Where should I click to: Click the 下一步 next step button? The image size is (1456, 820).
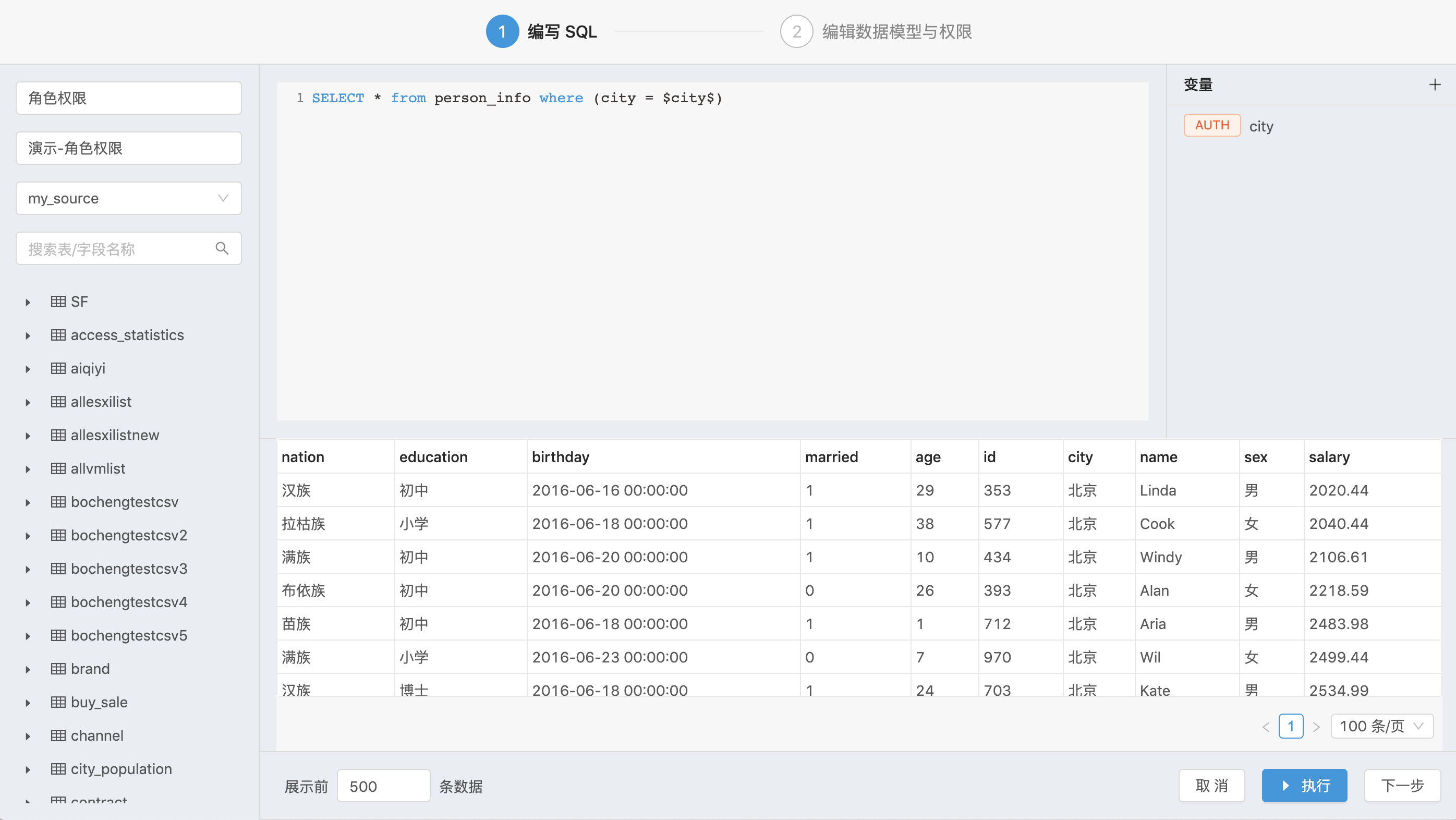1402,786
